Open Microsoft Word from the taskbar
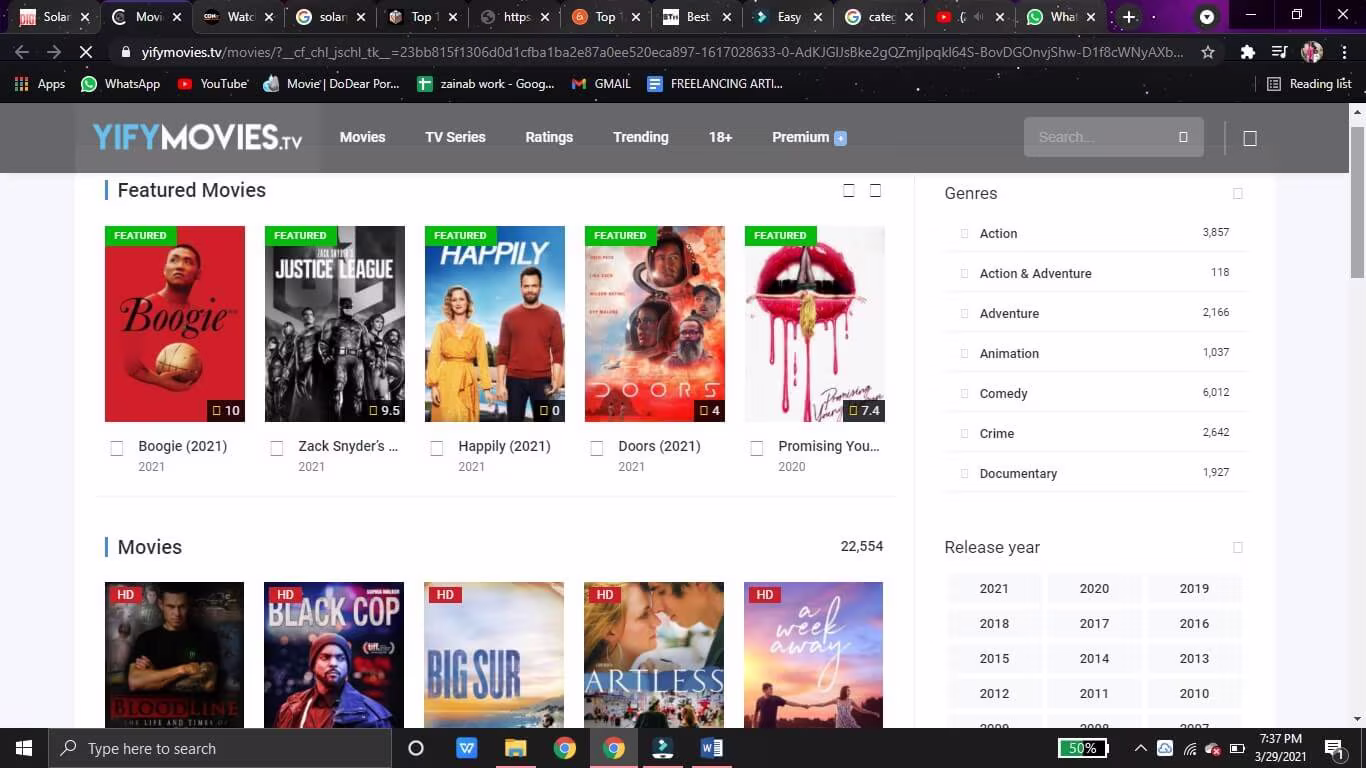 pos(712,748)
